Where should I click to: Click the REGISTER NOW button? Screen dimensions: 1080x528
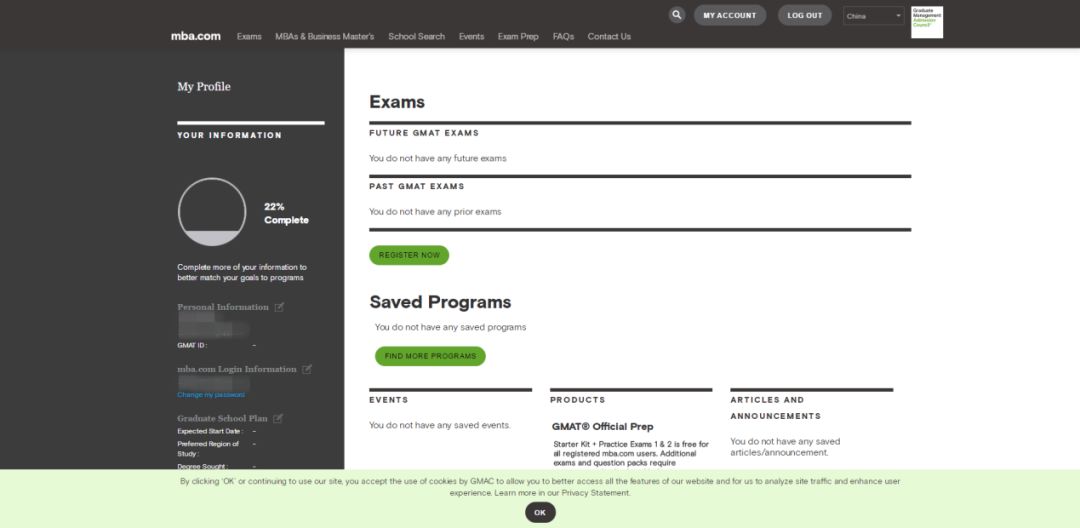pos(409,255)
